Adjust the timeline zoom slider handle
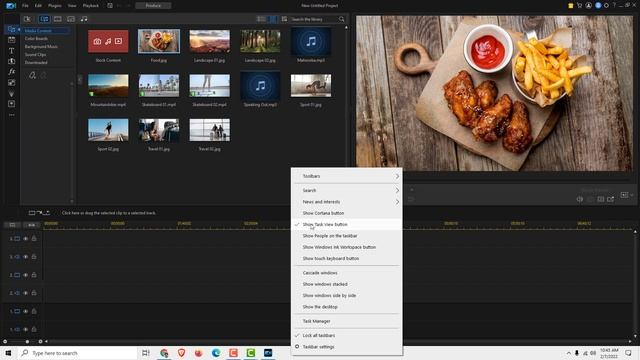Image resolution: width=640 pixels, height=360 pixels. point(27,342)
